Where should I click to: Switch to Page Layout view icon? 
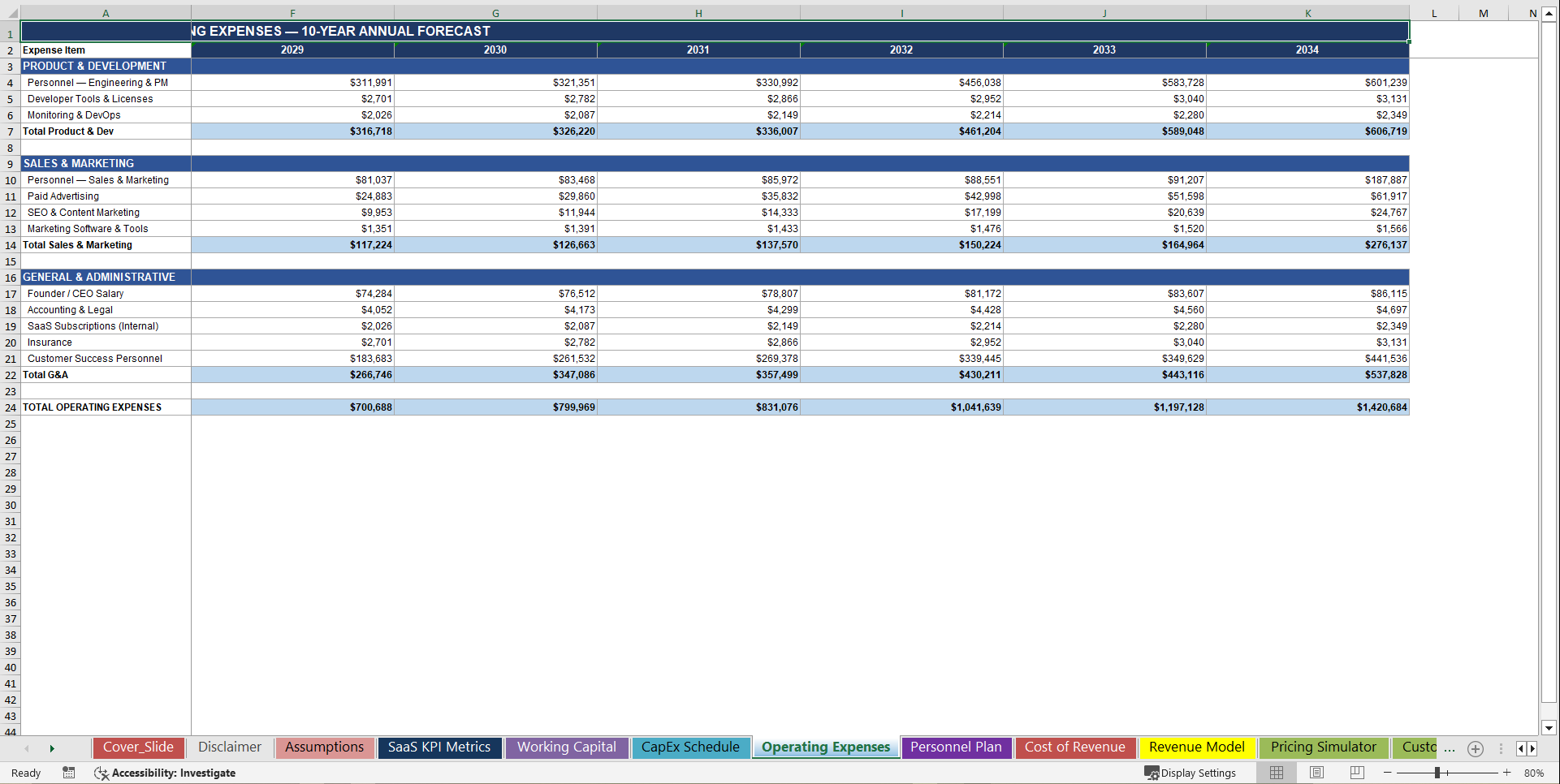point(1316,773)
